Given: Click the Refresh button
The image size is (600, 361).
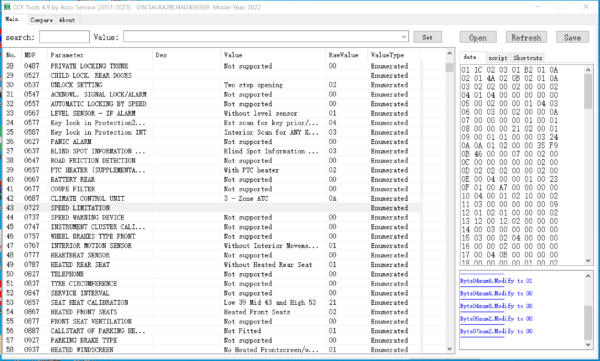Looking at the screenshot, I should point(526,38).
